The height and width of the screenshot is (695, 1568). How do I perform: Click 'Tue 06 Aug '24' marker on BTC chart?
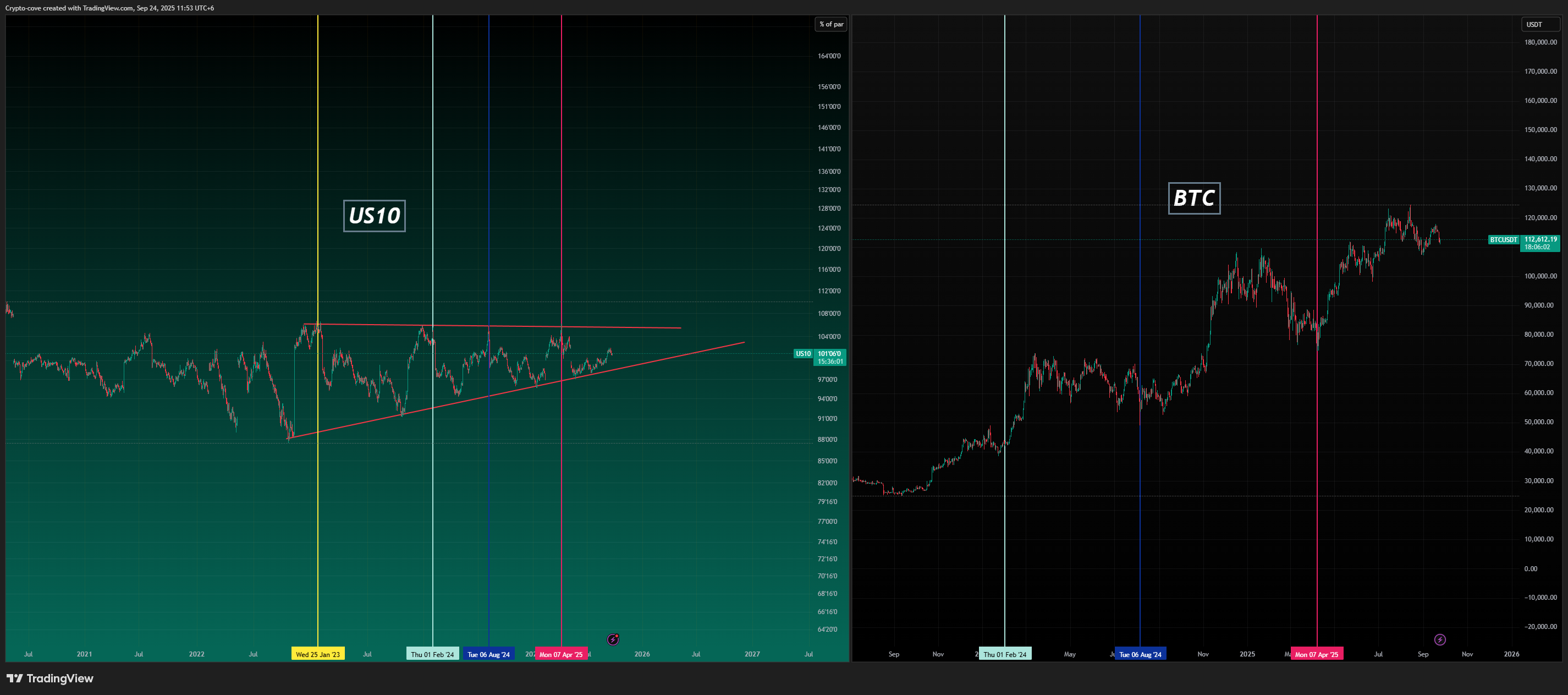point(1140,654)
